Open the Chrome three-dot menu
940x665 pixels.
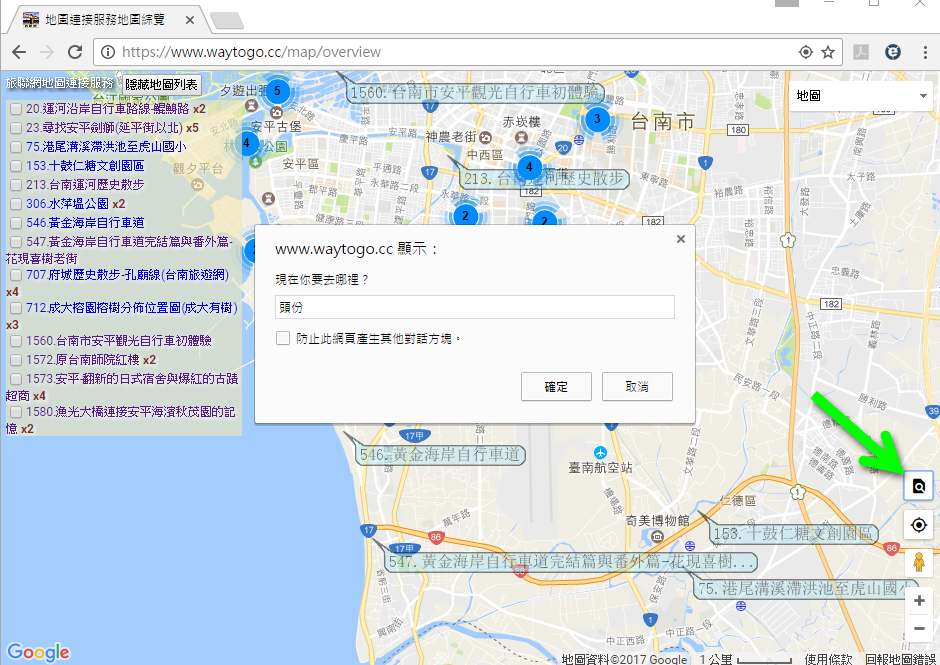point(925,52)
